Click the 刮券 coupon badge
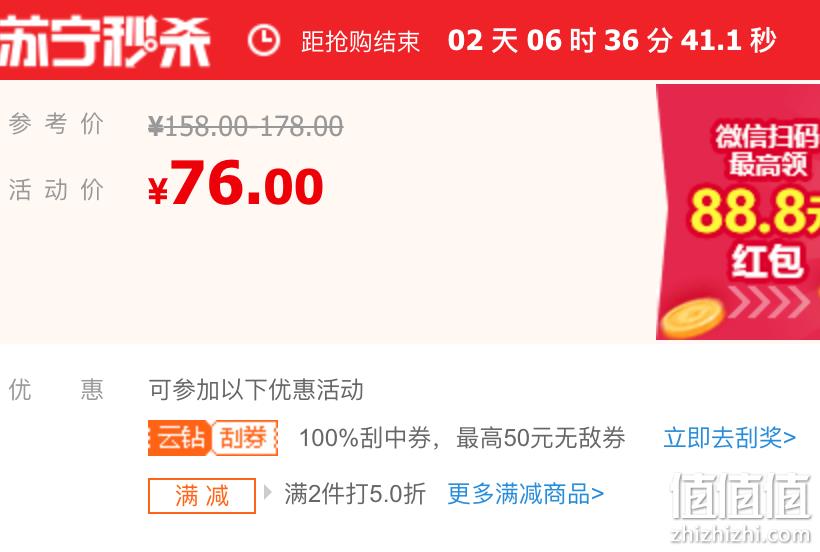This screenshot has width=820, height=552. click(x=245, y=438)
